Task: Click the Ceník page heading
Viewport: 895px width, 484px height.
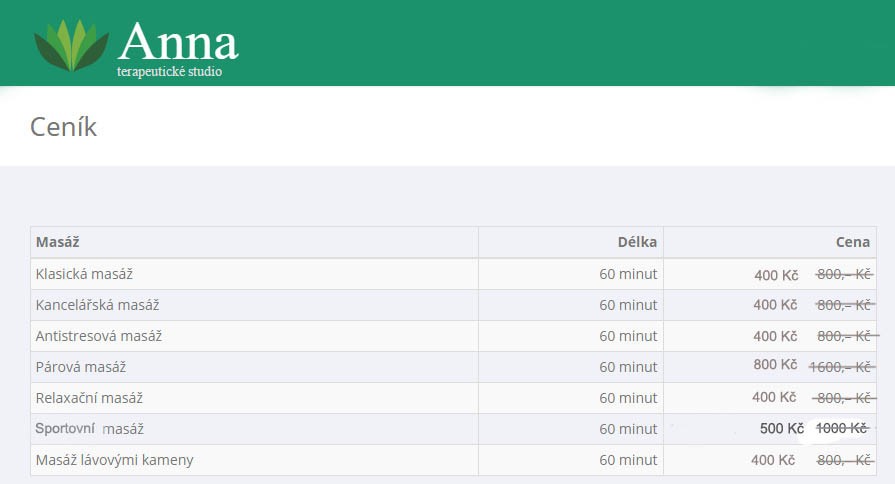Action: (x=63, y=127)
